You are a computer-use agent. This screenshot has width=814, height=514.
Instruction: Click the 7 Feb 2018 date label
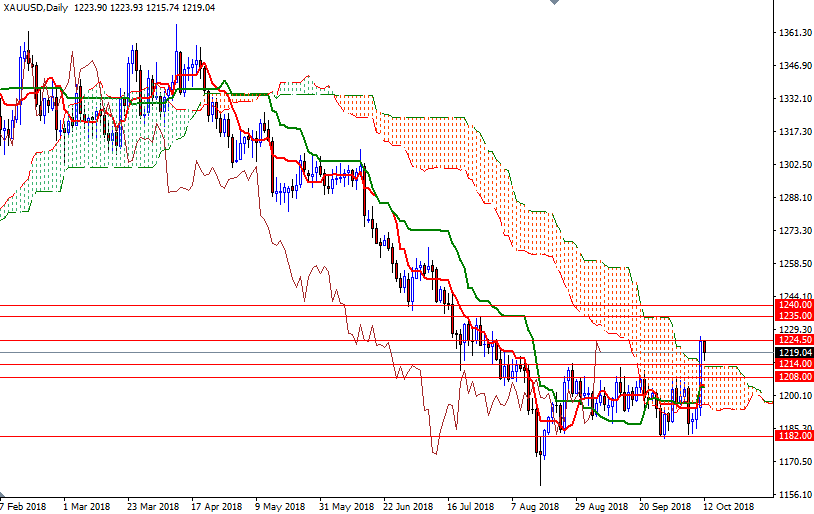(22, 506)
